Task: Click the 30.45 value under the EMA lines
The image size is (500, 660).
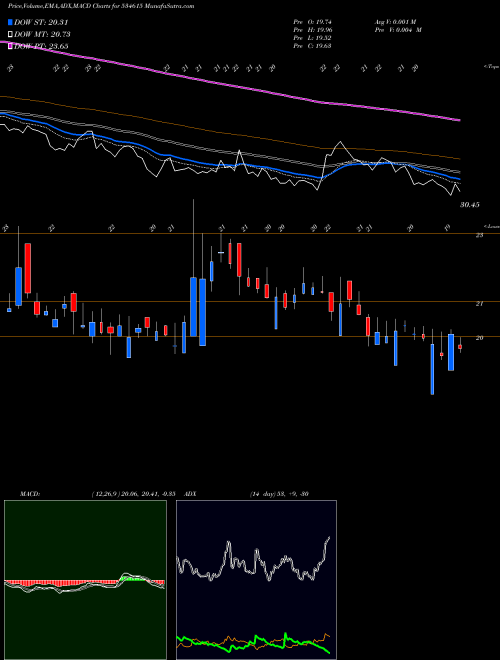Action: (x=470, y=205)
